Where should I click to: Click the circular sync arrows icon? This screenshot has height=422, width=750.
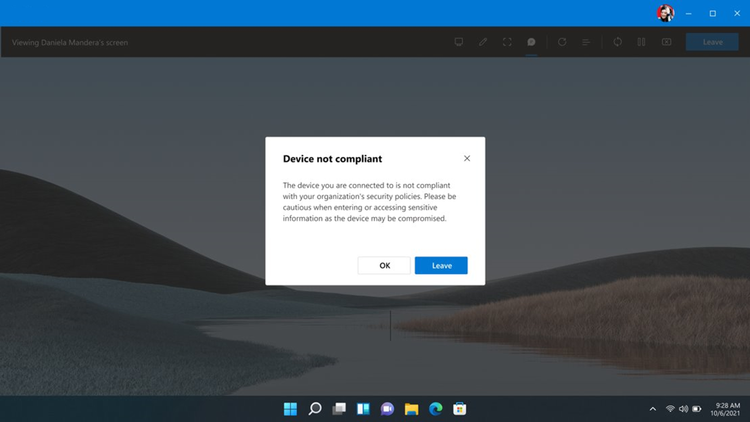click(618, 42)
